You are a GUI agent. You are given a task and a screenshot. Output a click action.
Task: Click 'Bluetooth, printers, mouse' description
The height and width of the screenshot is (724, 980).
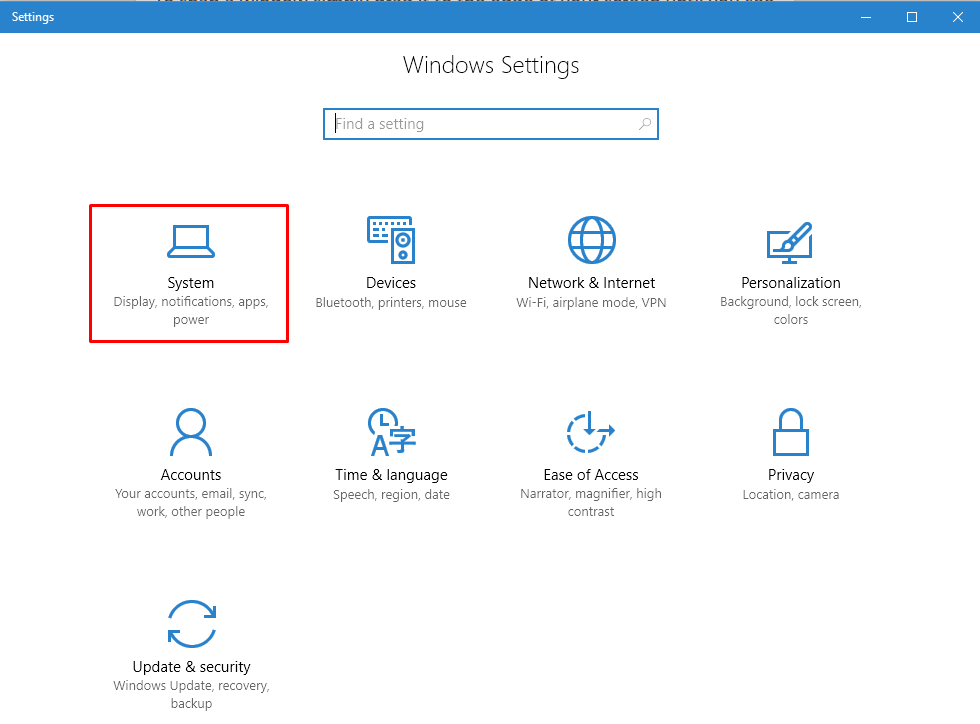(x=391, y=303)
